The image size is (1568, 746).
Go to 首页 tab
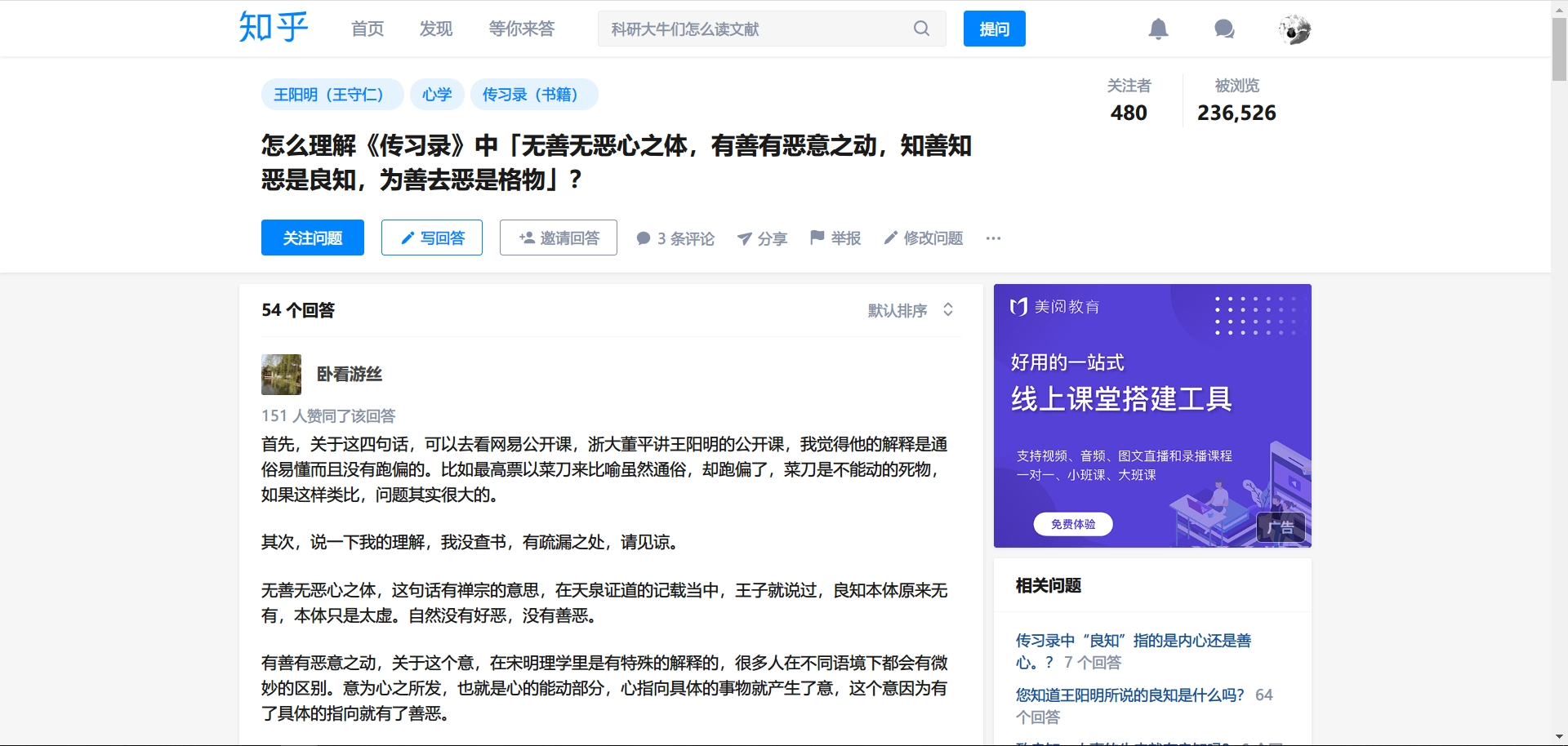coord(367,29)
